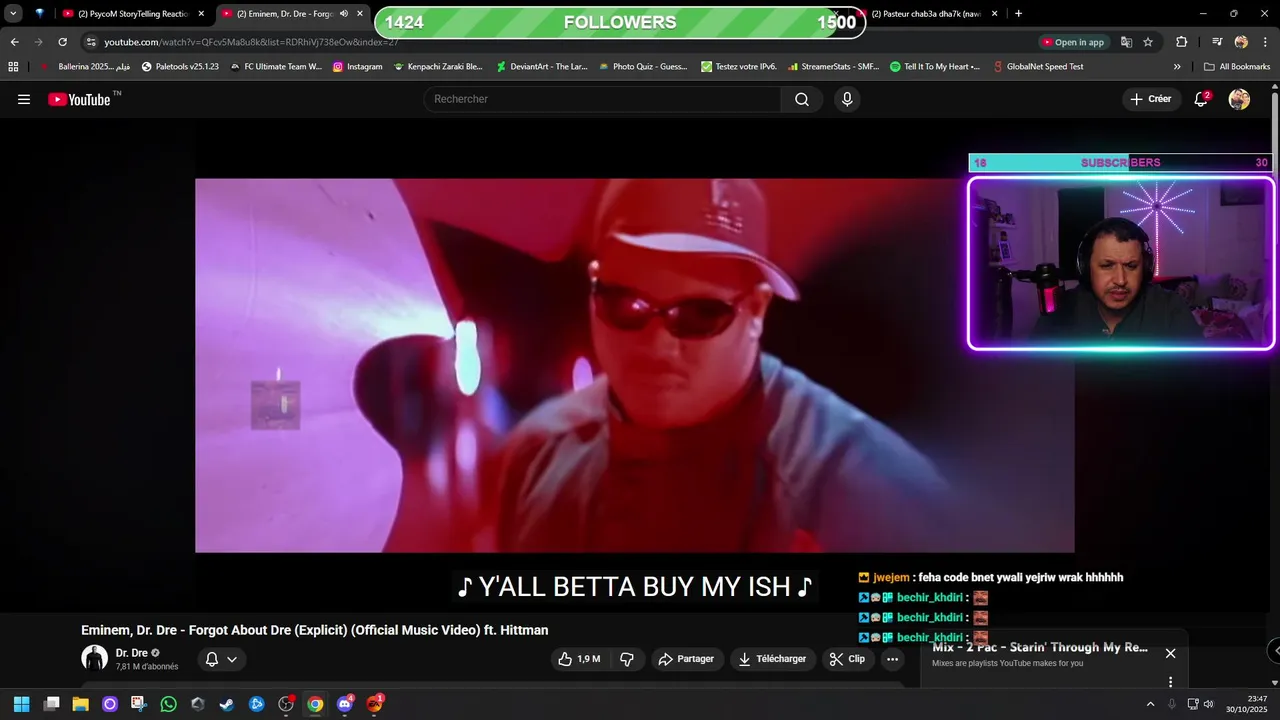This screenshot has height=720, width=1280.
Task: Open Discord from the taskbar
Action: click(x=345, y=704)
